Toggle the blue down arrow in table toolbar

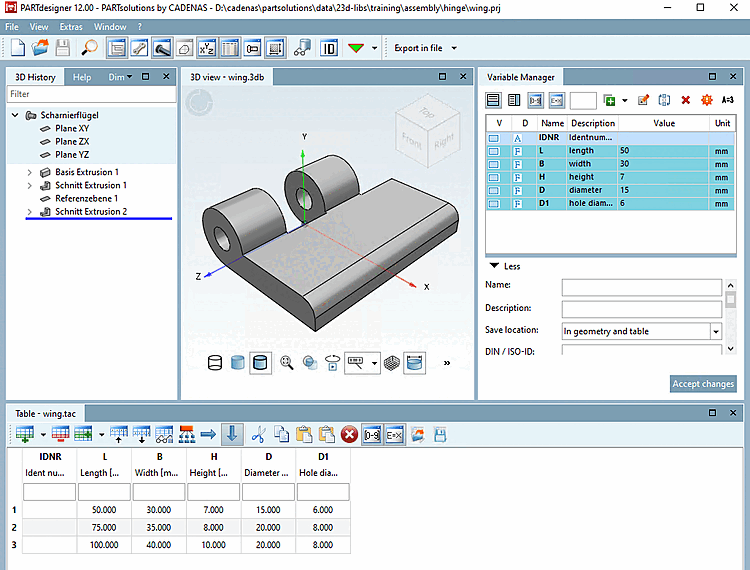232,434
